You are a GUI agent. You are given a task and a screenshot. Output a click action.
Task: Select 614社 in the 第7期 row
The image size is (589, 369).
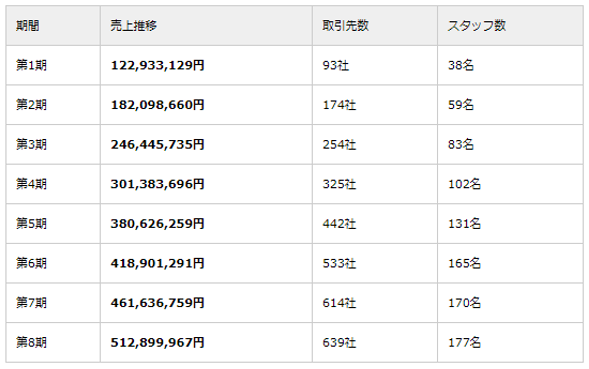(x=339, y=303)
